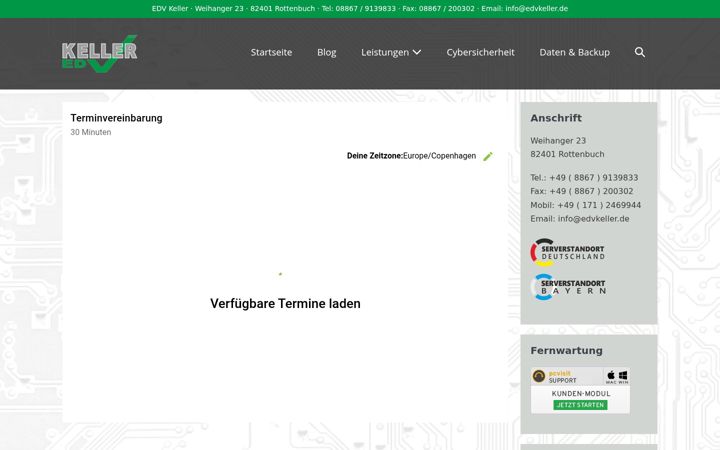Click Europe/Copenhagen timezone value
Viewport: 720px width, 450px height.
pos(439,156)
